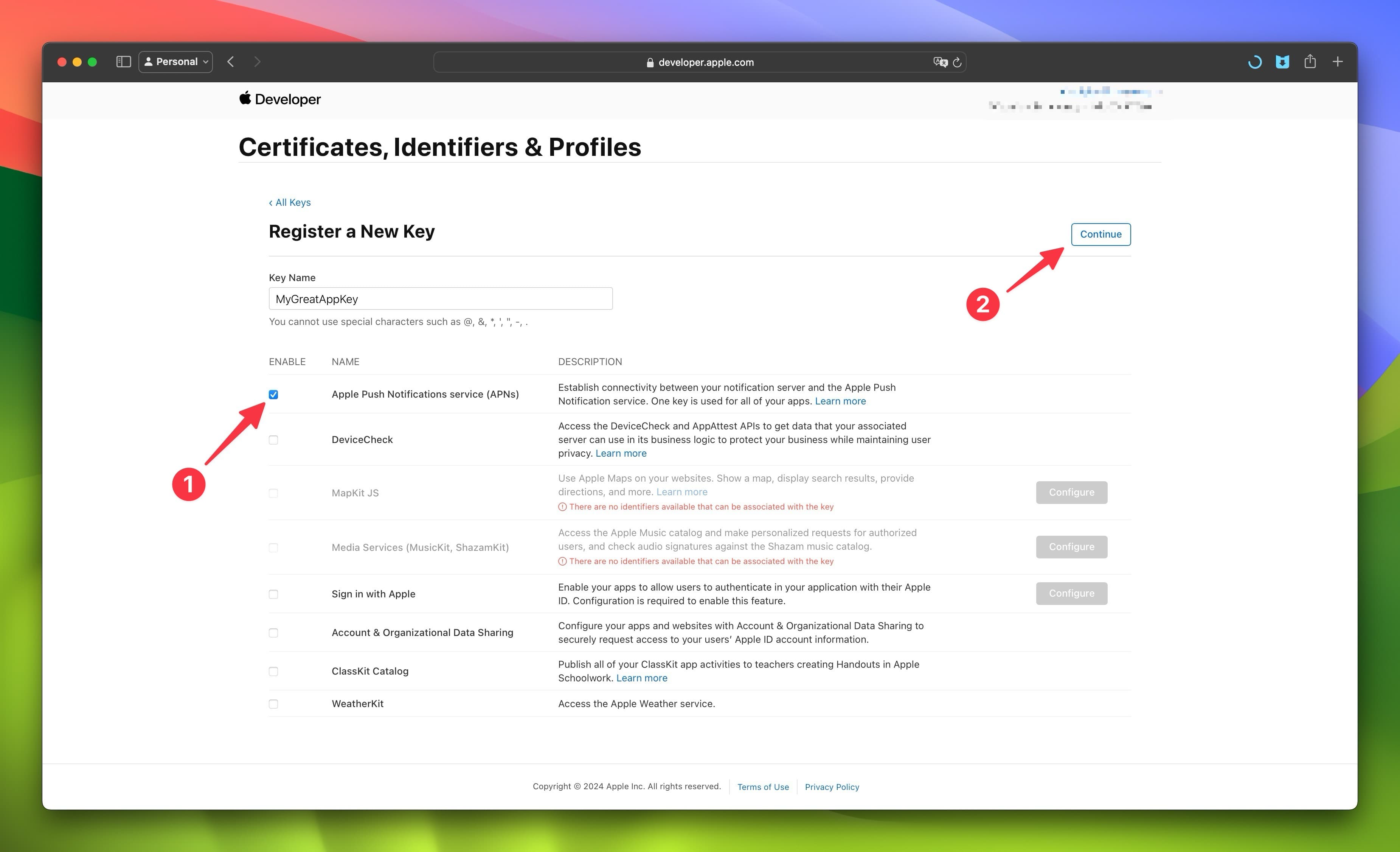1400x852 pixels.
Task: Enable Account & Organizational Data Sharing checkbox
Action: [273, 633]
